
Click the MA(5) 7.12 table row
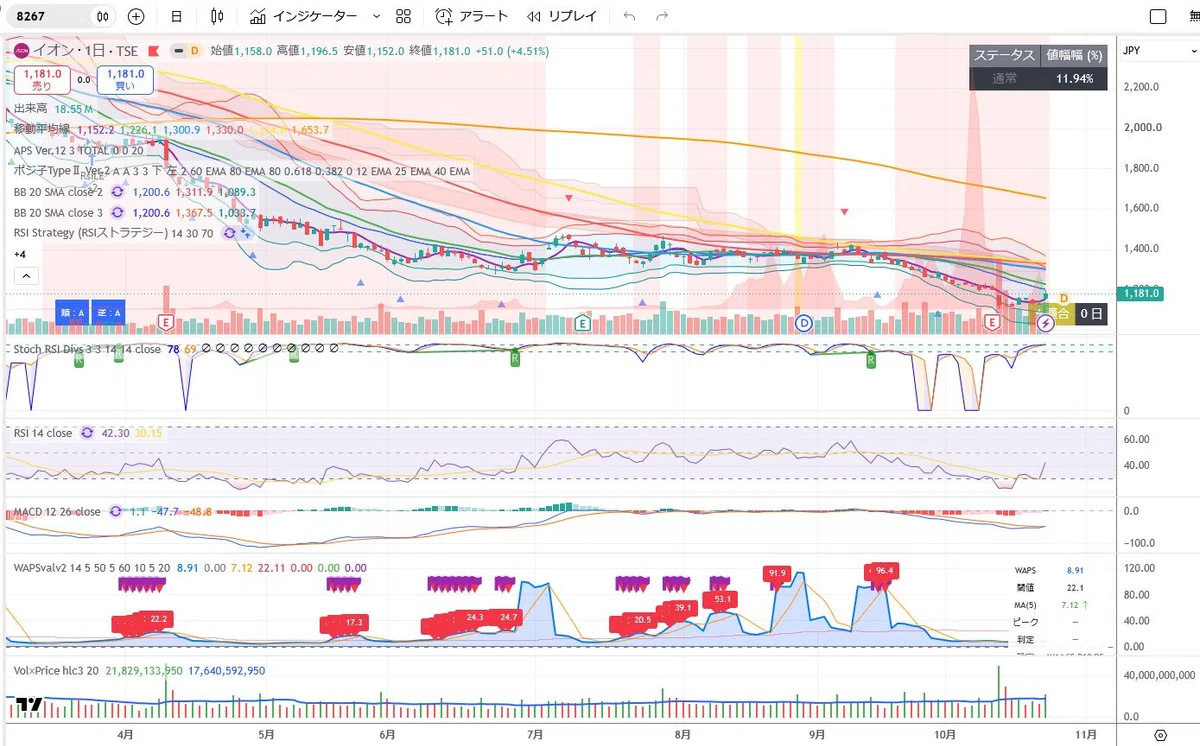click(x=1048, y=605)
